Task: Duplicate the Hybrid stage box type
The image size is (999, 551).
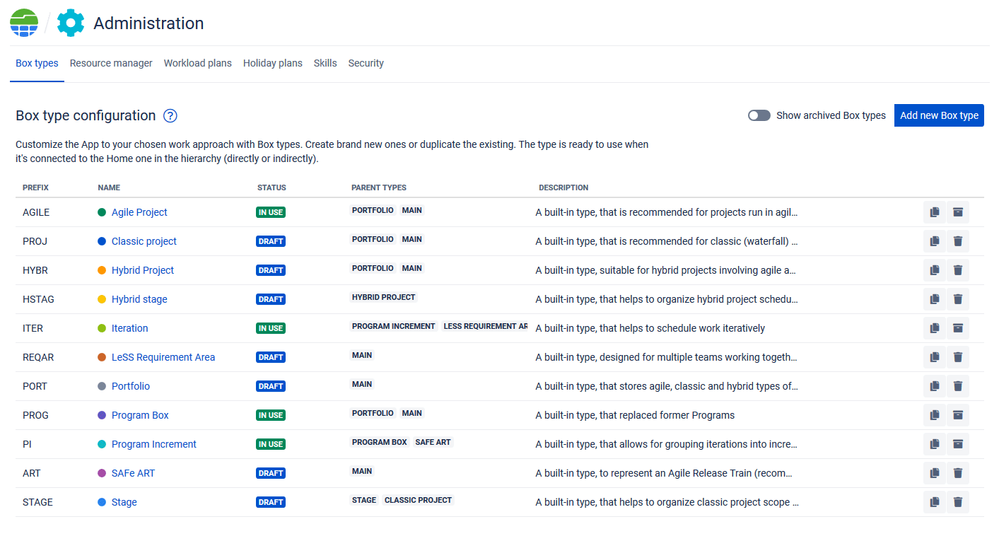Action: coord(934,299)
